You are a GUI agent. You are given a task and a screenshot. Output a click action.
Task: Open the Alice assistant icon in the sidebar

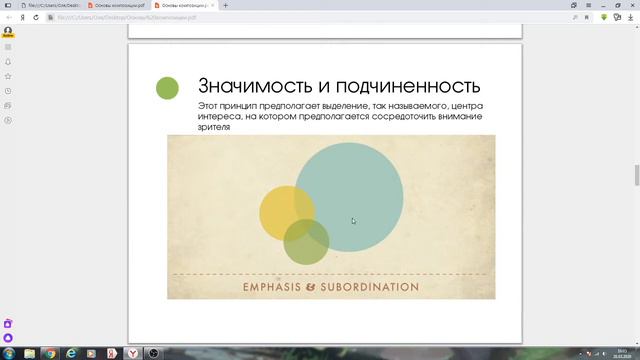tap(8, 338)
